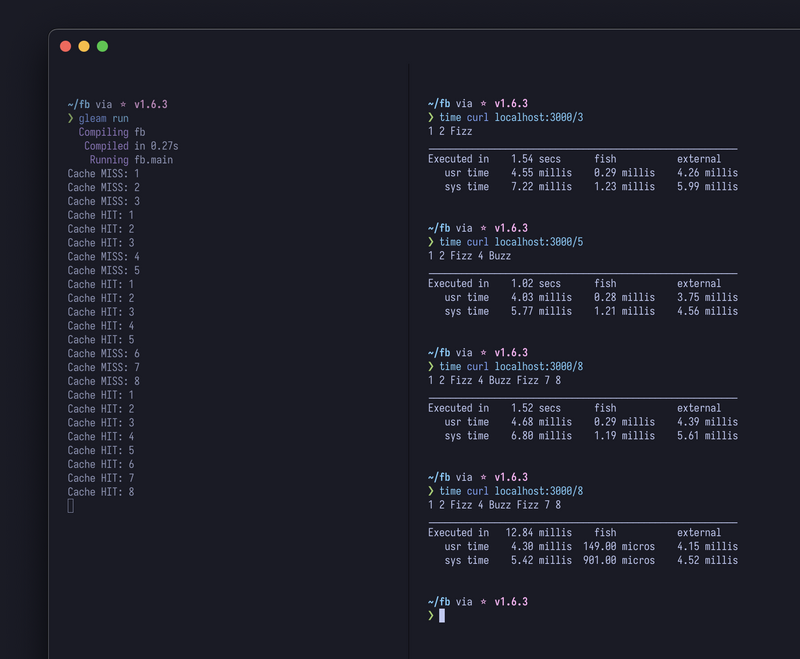Click the "1.54 secs" execution time
This screenshot has width=800, height=659.
coord(536,159)
